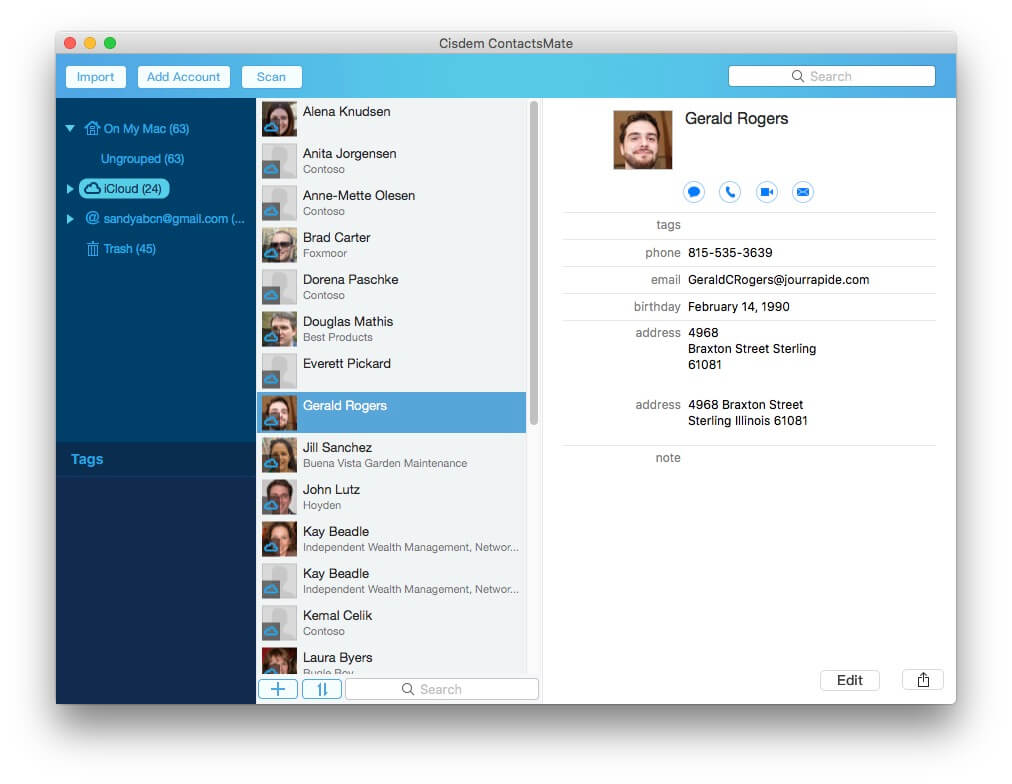The image size is (1012, 784).
Task: Click phone number 815-535-3639
Action: tap(730, 252)
